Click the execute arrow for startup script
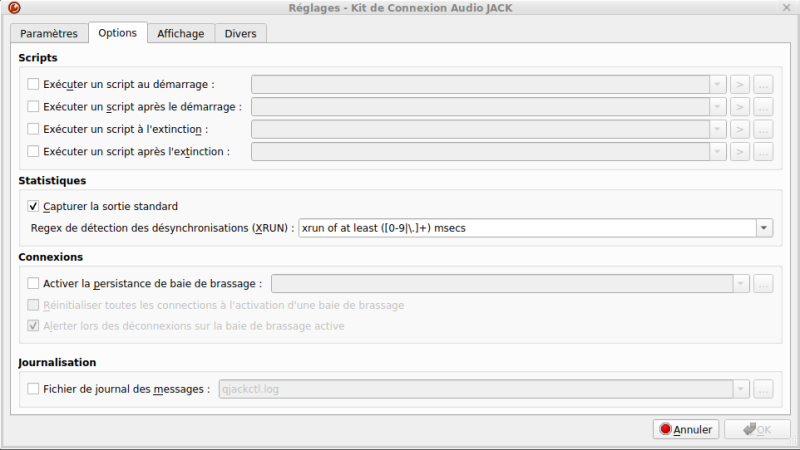 (x=740, y=85)
